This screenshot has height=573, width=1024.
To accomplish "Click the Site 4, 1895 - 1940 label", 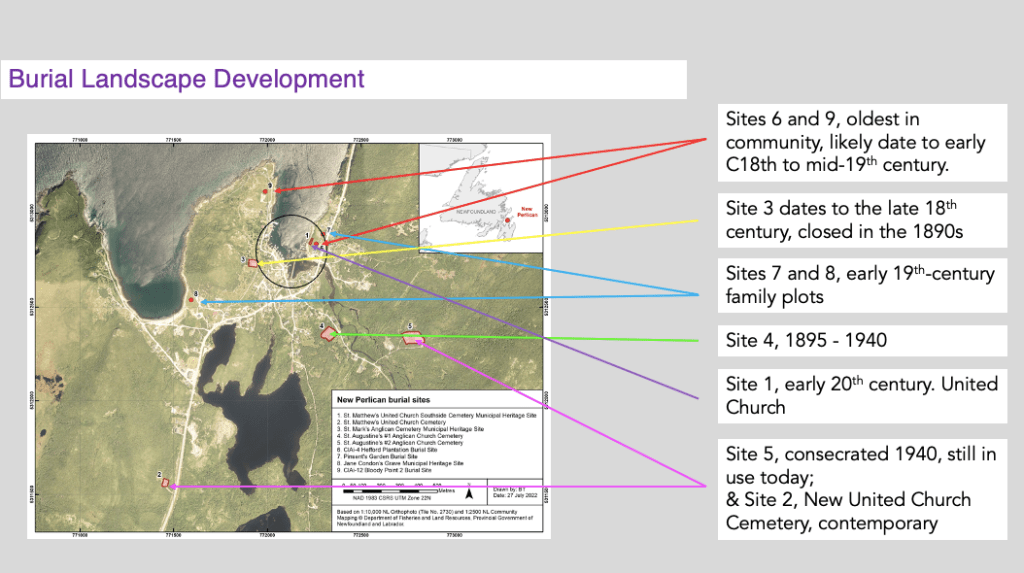I will [x=860, y=341].
